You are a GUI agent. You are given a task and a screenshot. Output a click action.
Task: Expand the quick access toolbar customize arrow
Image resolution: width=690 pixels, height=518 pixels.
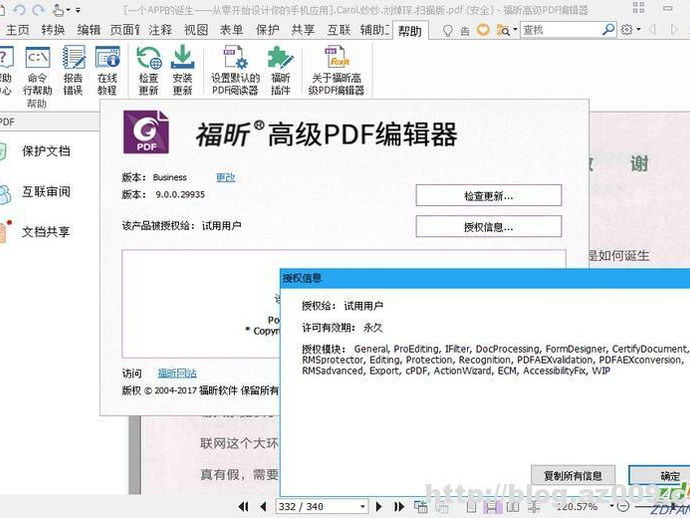tap(78, 10)
